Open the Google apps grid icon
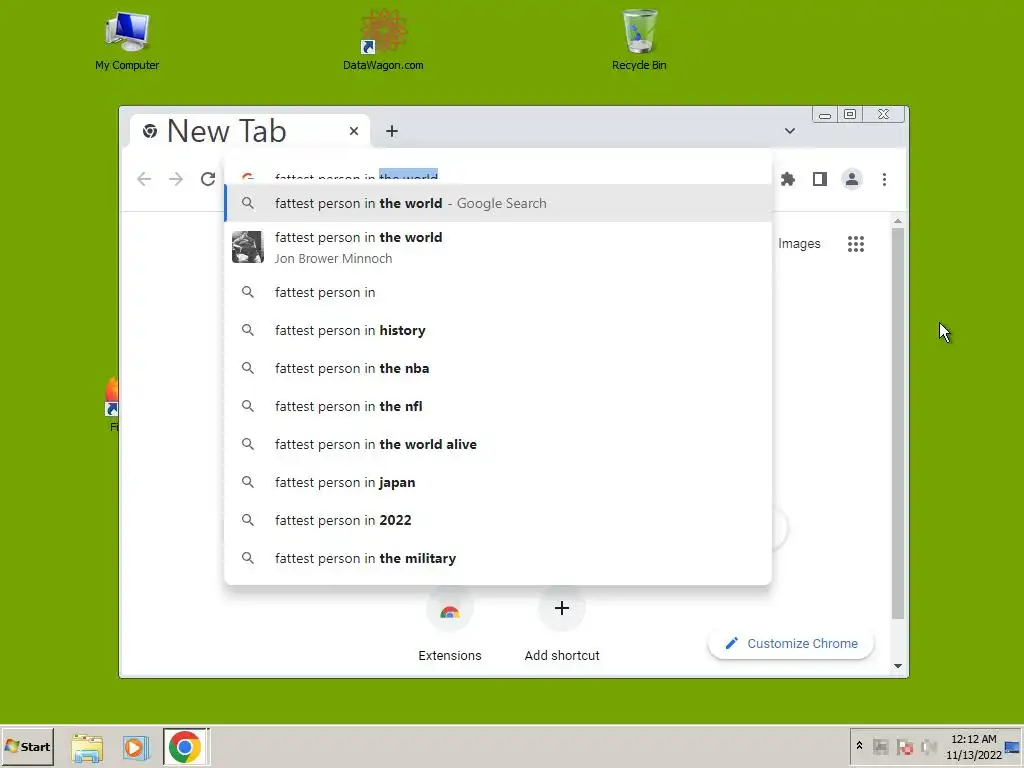 pyautogui.click(x=856, y=244)
